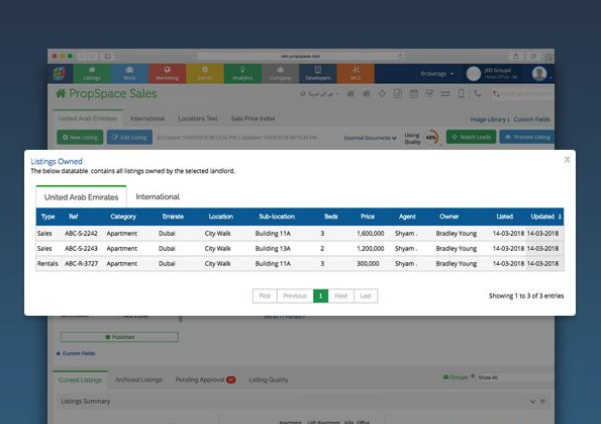Switch to International tab in dialog
This screenshot has height=424, width=601.
pyautogui.click(x=158, y=197)
